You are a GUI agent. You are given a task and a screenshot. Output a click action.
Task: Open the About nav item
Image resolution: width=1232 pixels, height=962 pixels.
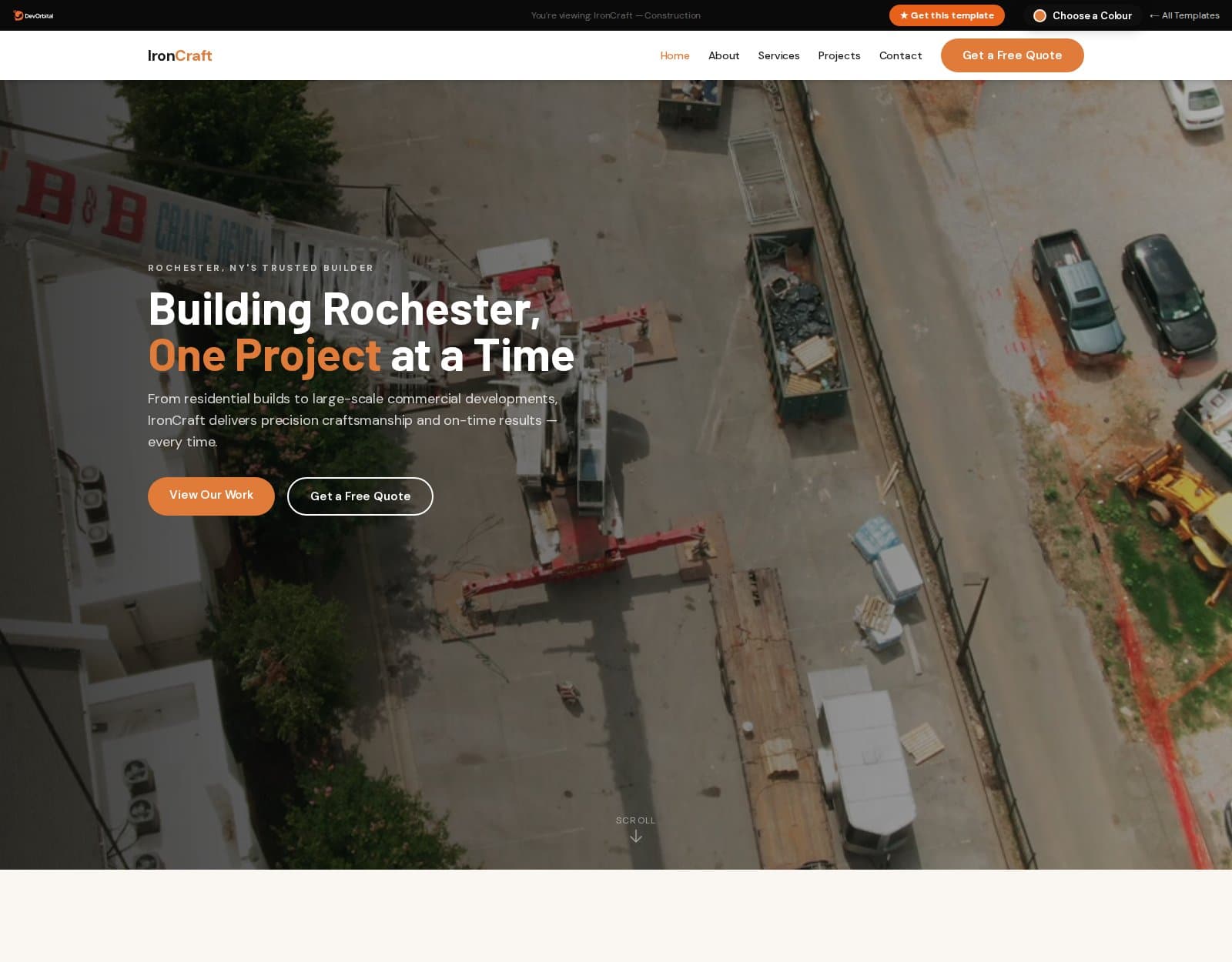(724, 55)
